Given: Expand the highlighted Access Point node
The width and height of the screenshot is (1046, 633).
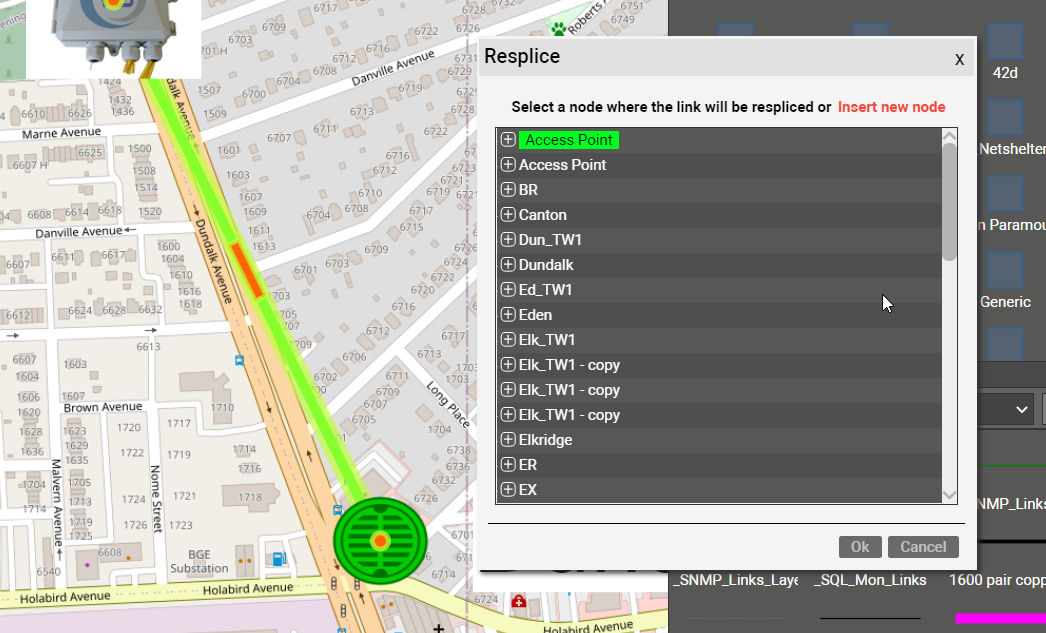Looking at the screenshot, I should pyautogui.click(x=508, y=140).
